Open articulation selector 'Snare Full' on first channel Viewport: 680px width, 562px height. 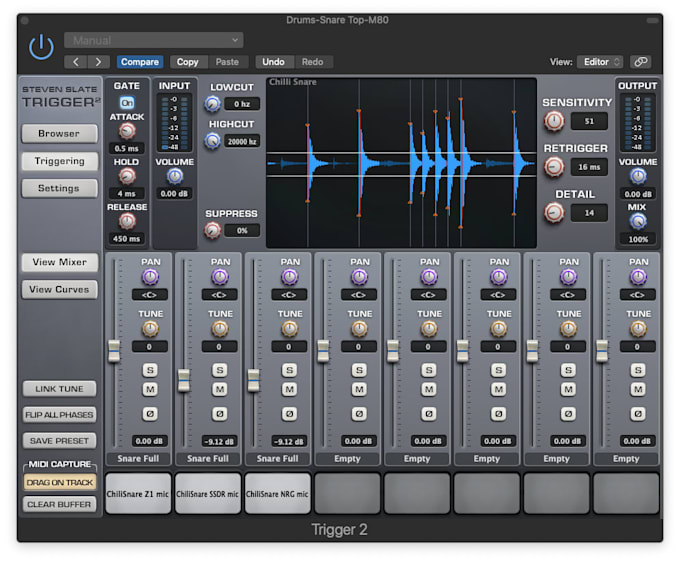coord(138,458)
